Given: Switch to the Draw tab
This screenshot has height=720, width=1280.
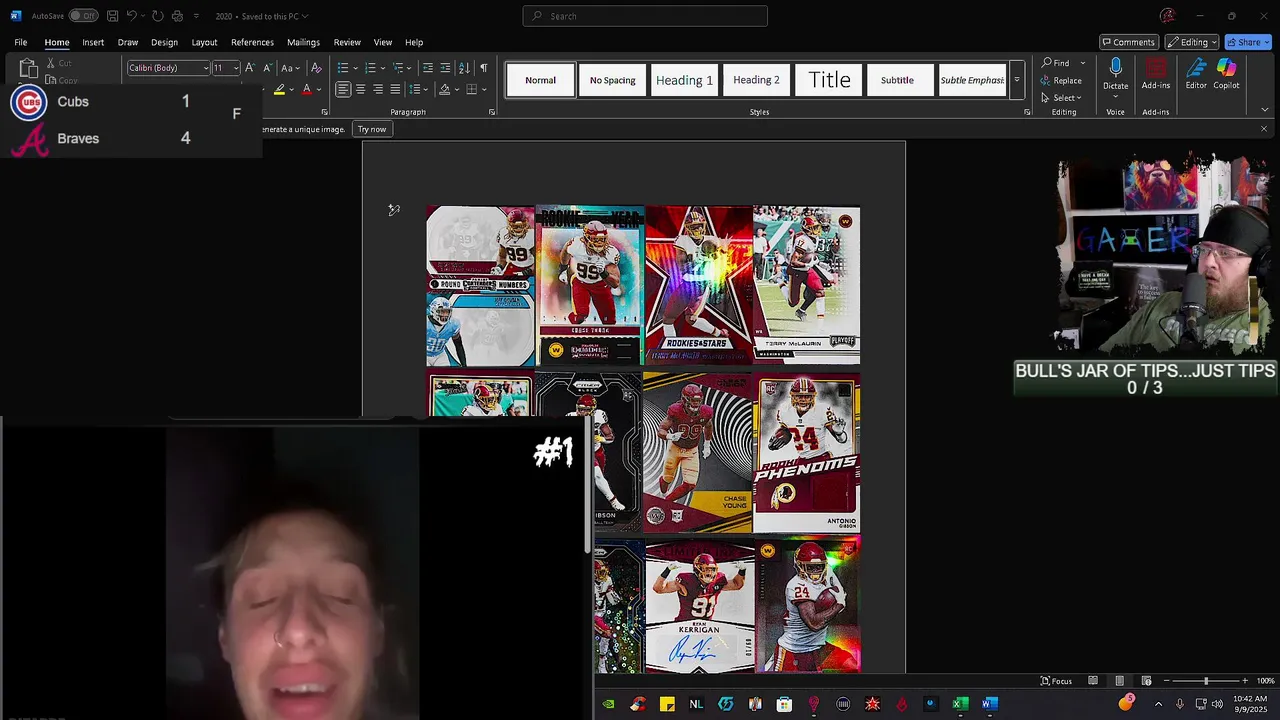Looking at the screenshot, I should coord(128,42).
